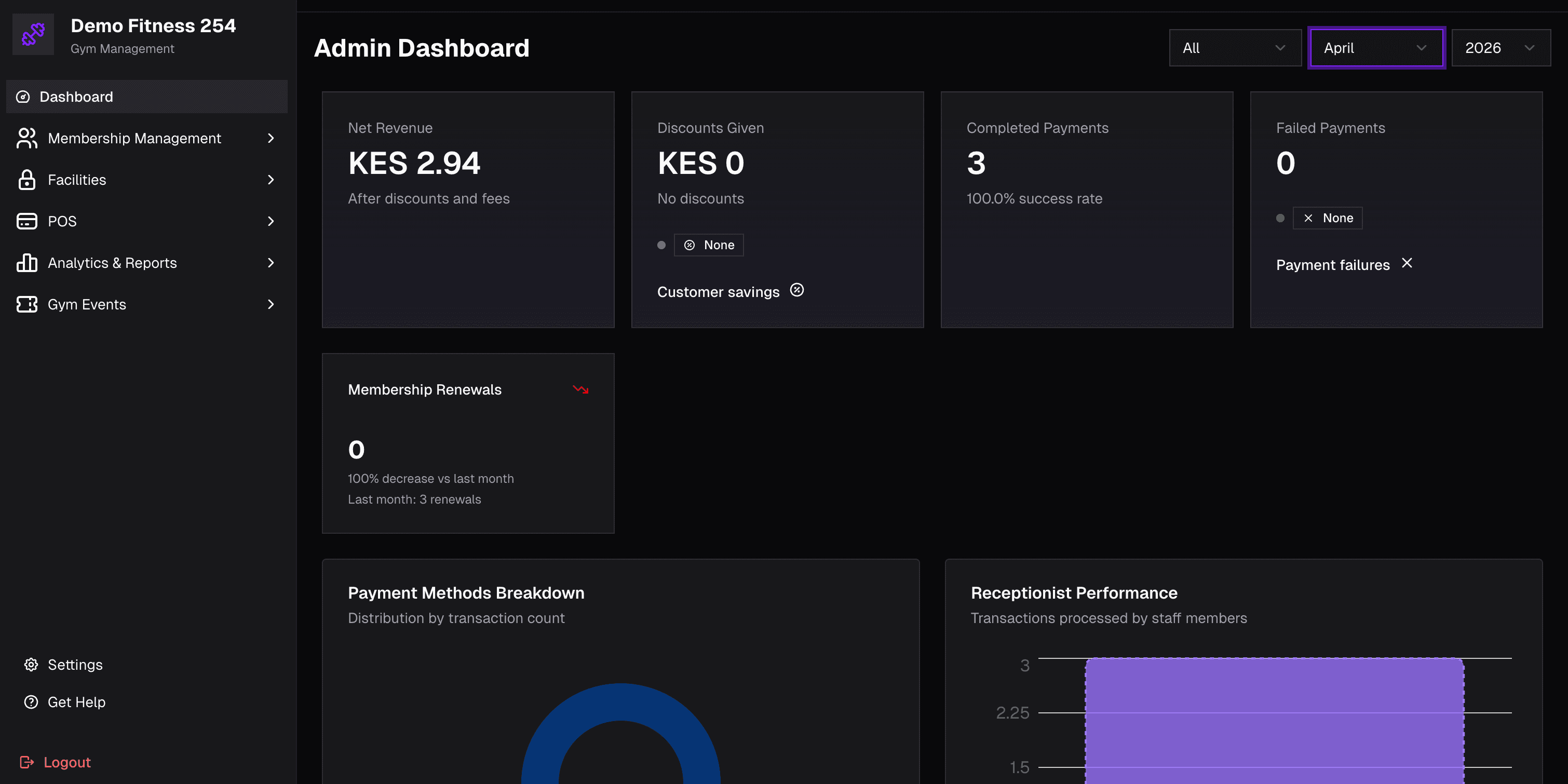The image size is (1568, 784).
Task: Click the 'No discounts' text
Action: tap(700, 198)
